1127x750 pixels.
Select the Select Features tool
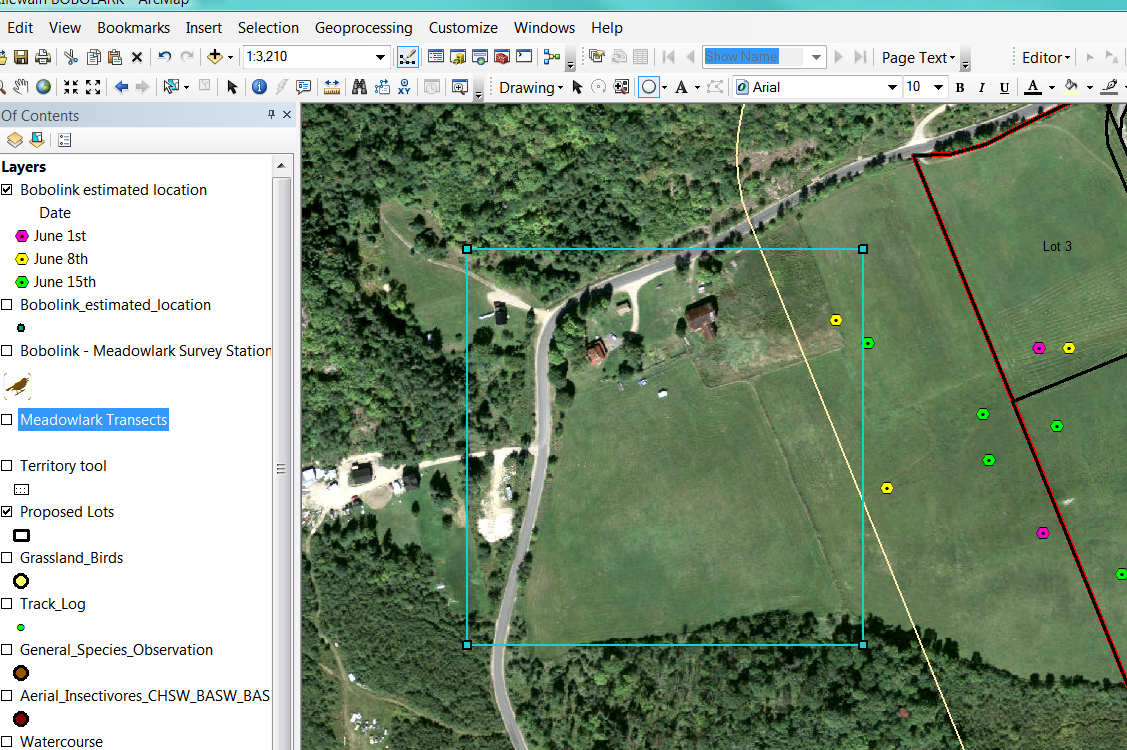[171, 87]
